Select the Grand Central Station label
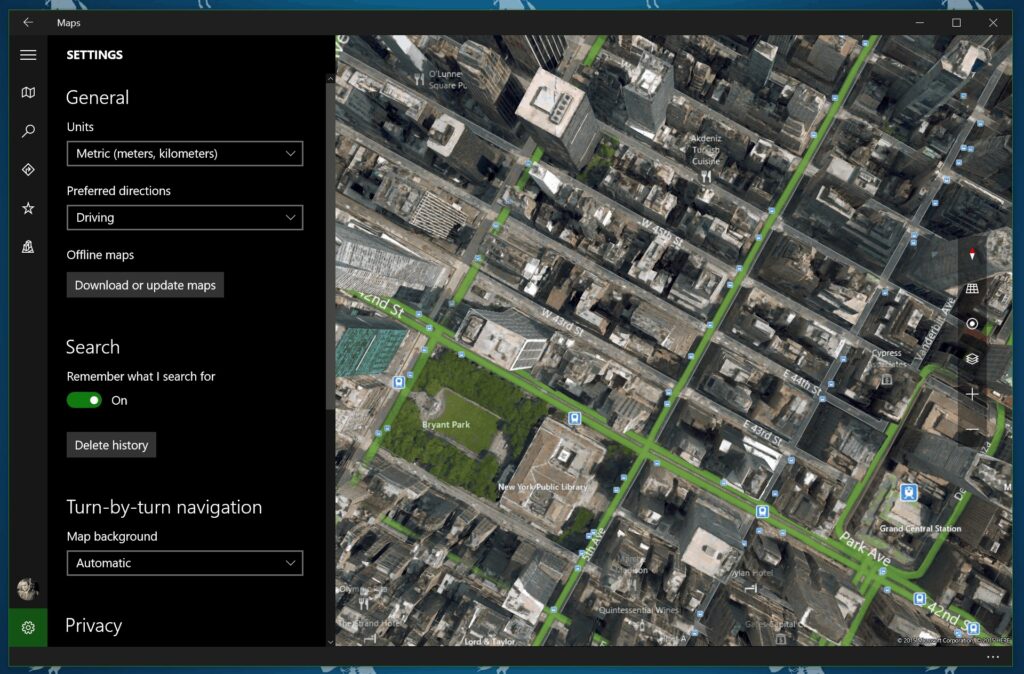1024x674 pixels. tap(920, 528)
